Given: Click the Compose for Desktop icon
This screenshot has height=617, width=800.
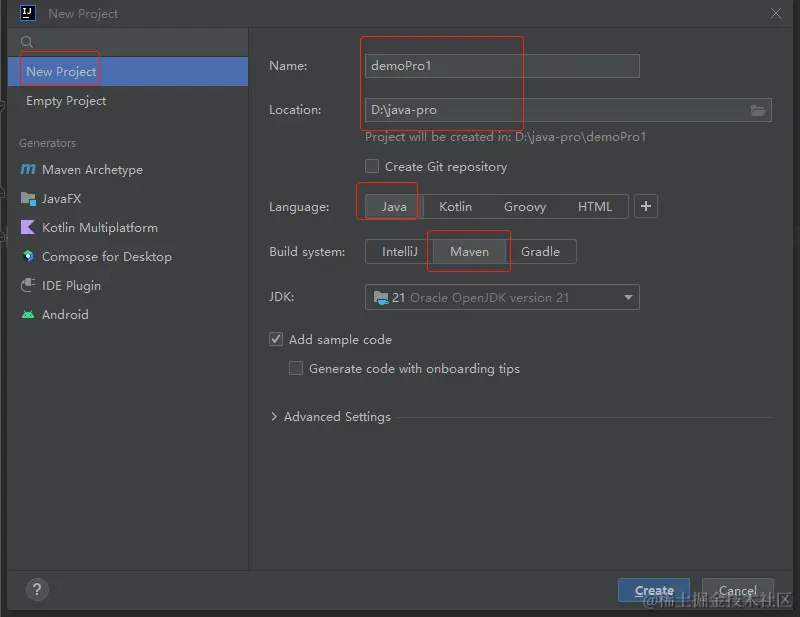Looking at the screenshot, I should click(28, 256).
